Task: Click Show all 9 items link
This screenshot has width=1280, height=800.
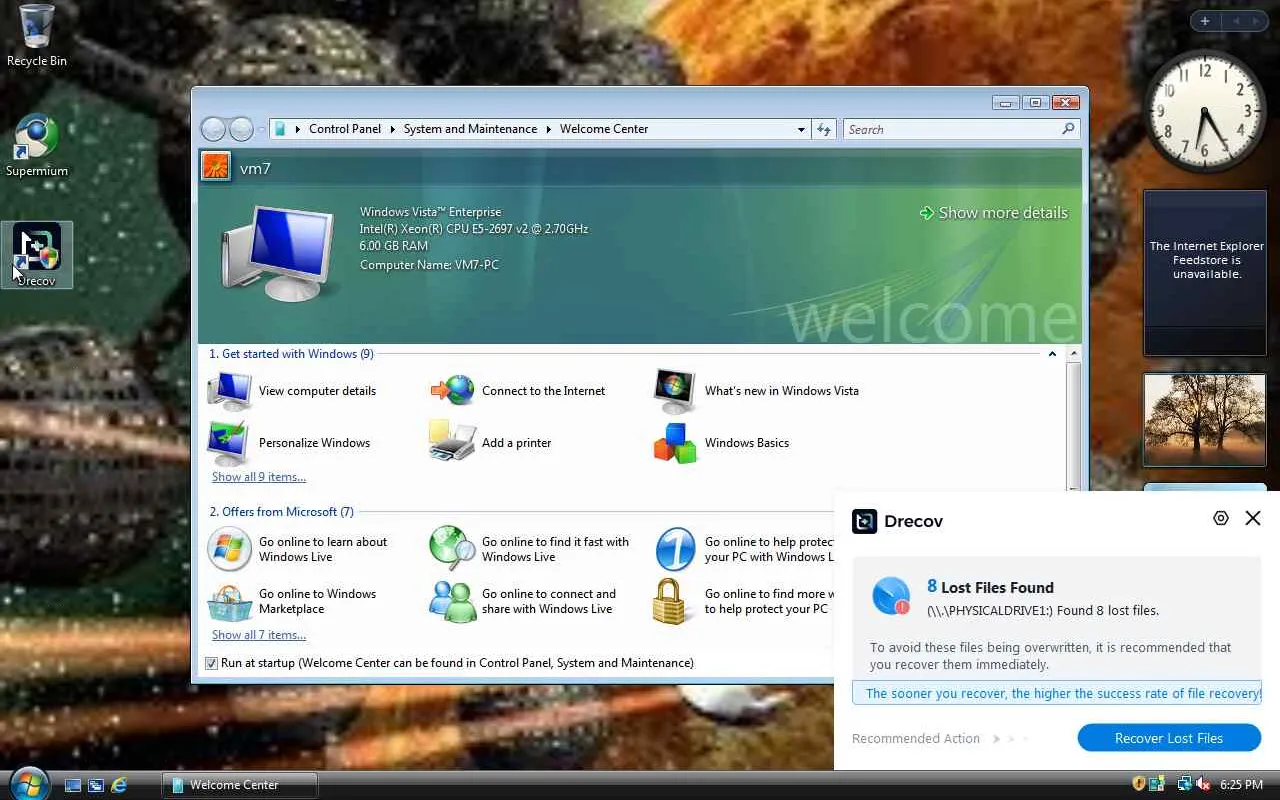Action: (259, 477)
